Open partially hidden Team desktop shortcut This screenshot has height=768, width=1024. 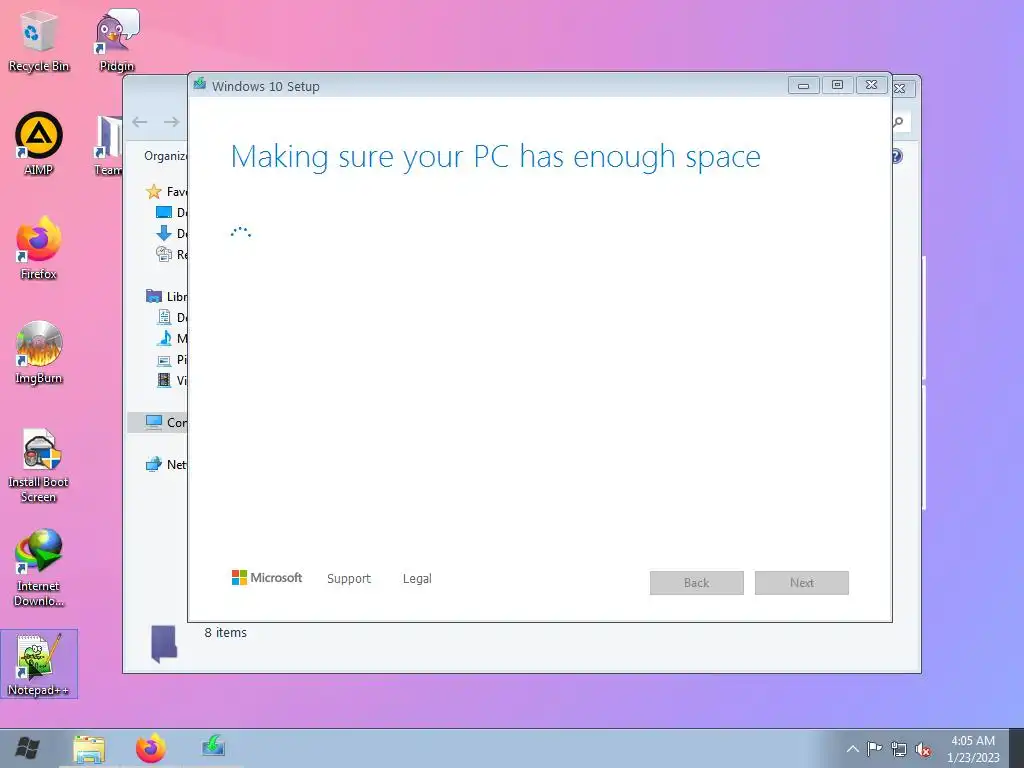click(108, 146)
